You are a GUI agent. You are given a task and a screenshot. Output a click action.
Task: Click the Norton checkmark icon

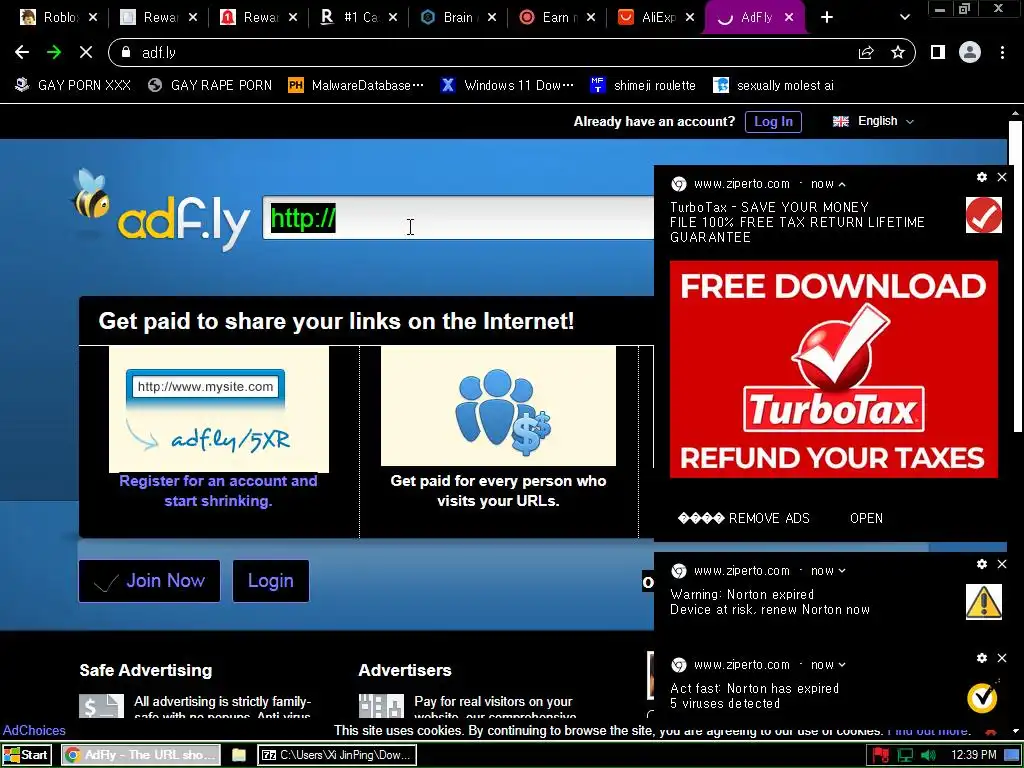point(984,696)
